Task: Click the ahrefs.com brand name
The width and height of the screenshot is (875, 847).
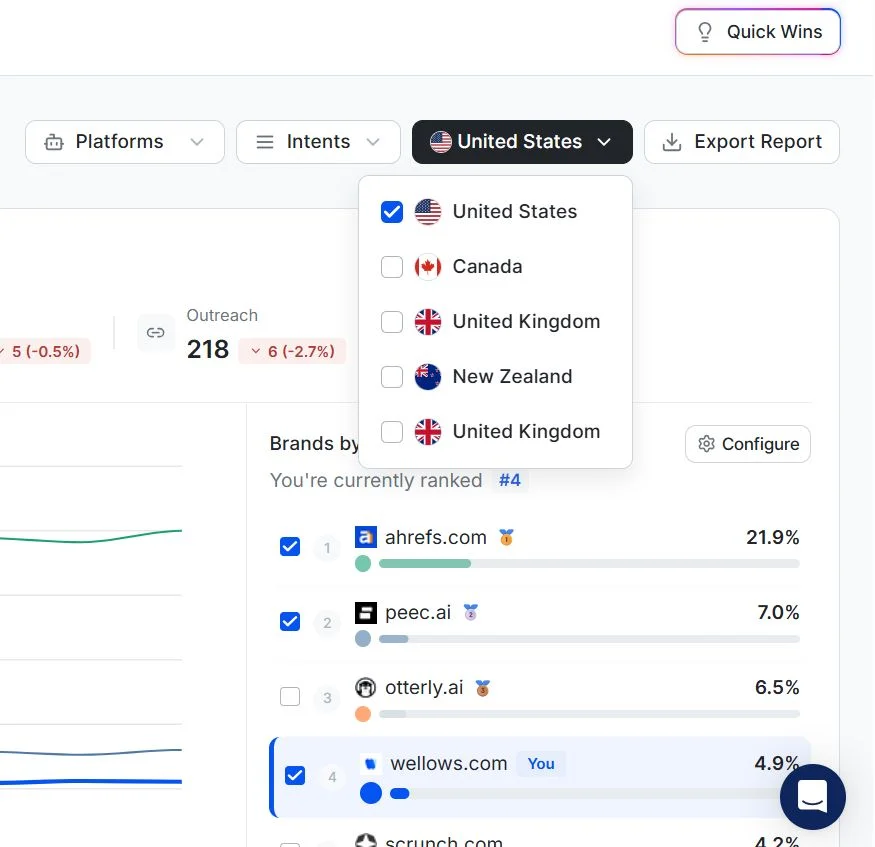Action: click(x=436, y=537)
